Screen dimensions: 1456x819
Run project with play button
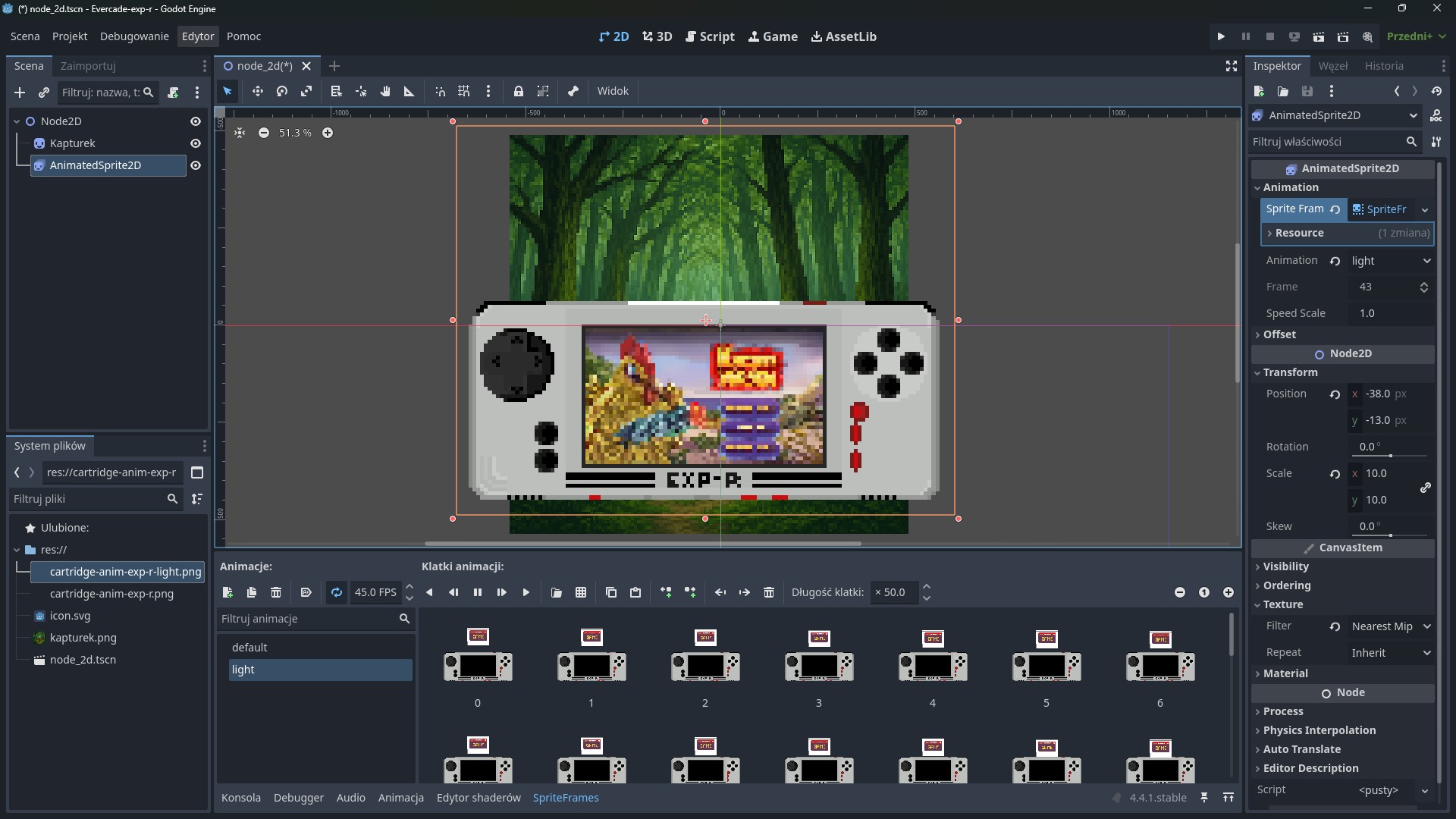[1221, 36]
